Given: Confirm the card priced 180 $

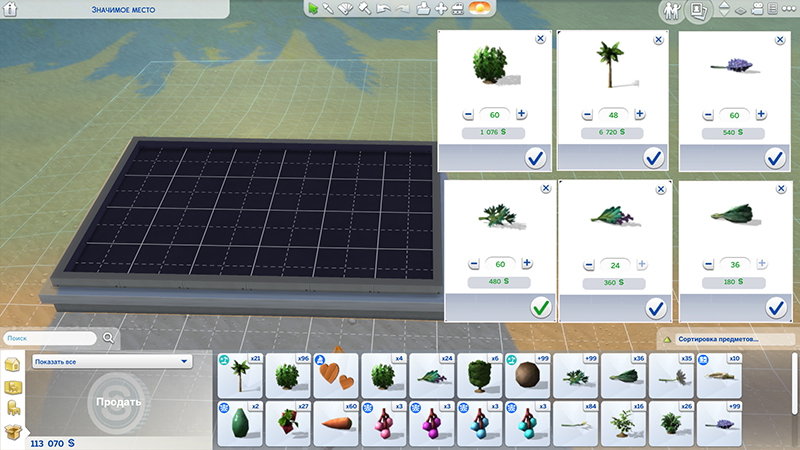Looking at the screenshot, I should tap(776, 308).
